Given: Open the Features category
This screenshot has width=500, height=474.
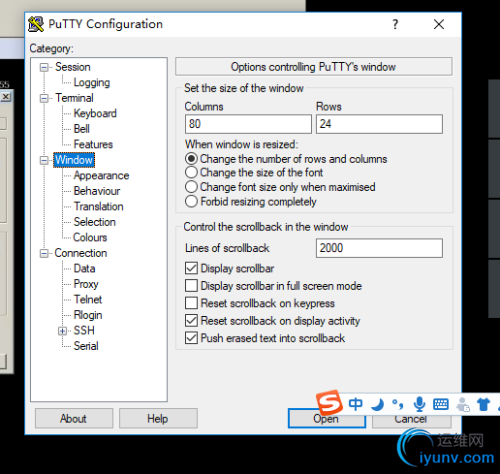Looking at the screenshot, I should coord(93,144).
